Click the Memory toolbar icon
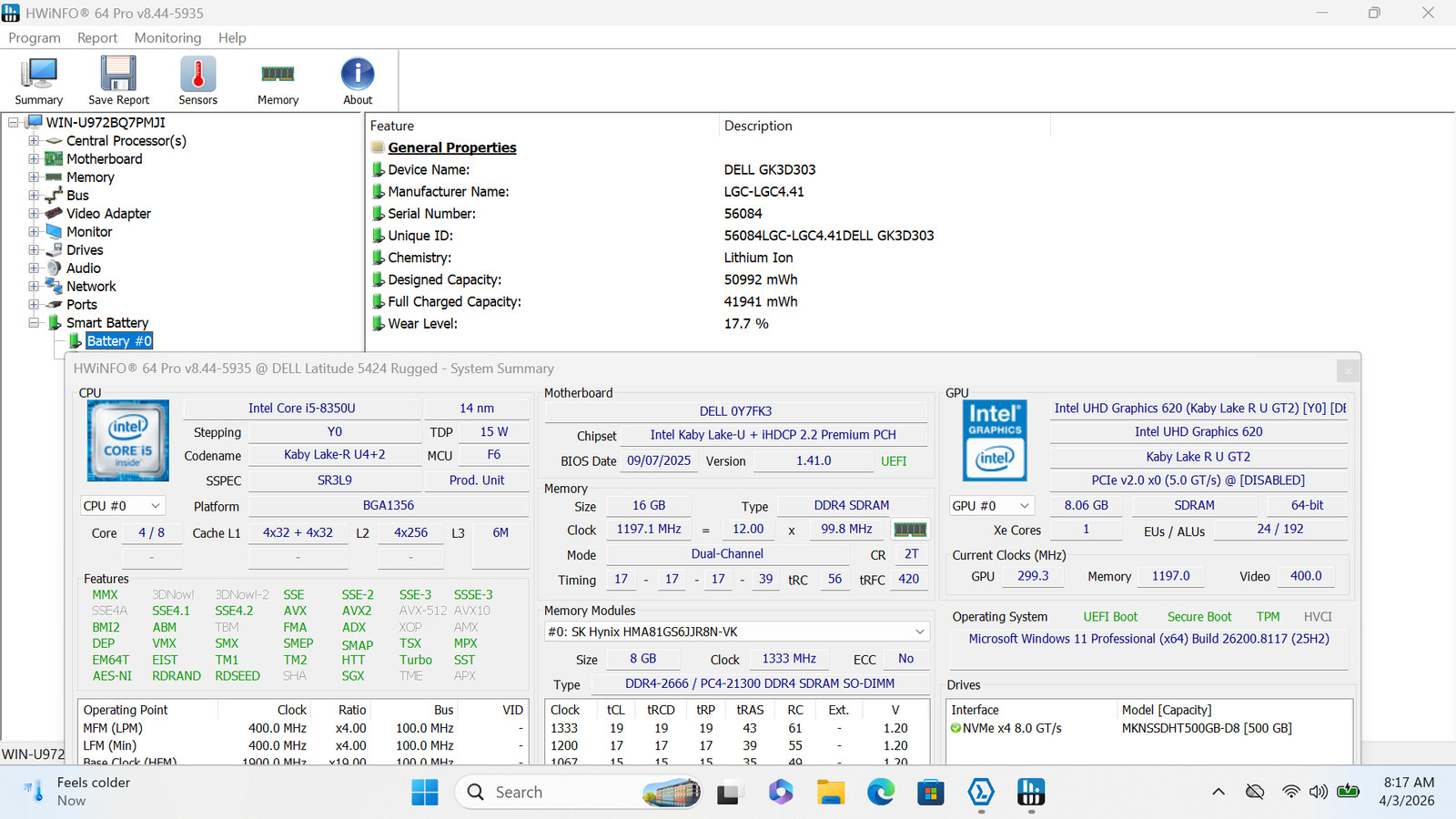 click(x=278, y=81)
